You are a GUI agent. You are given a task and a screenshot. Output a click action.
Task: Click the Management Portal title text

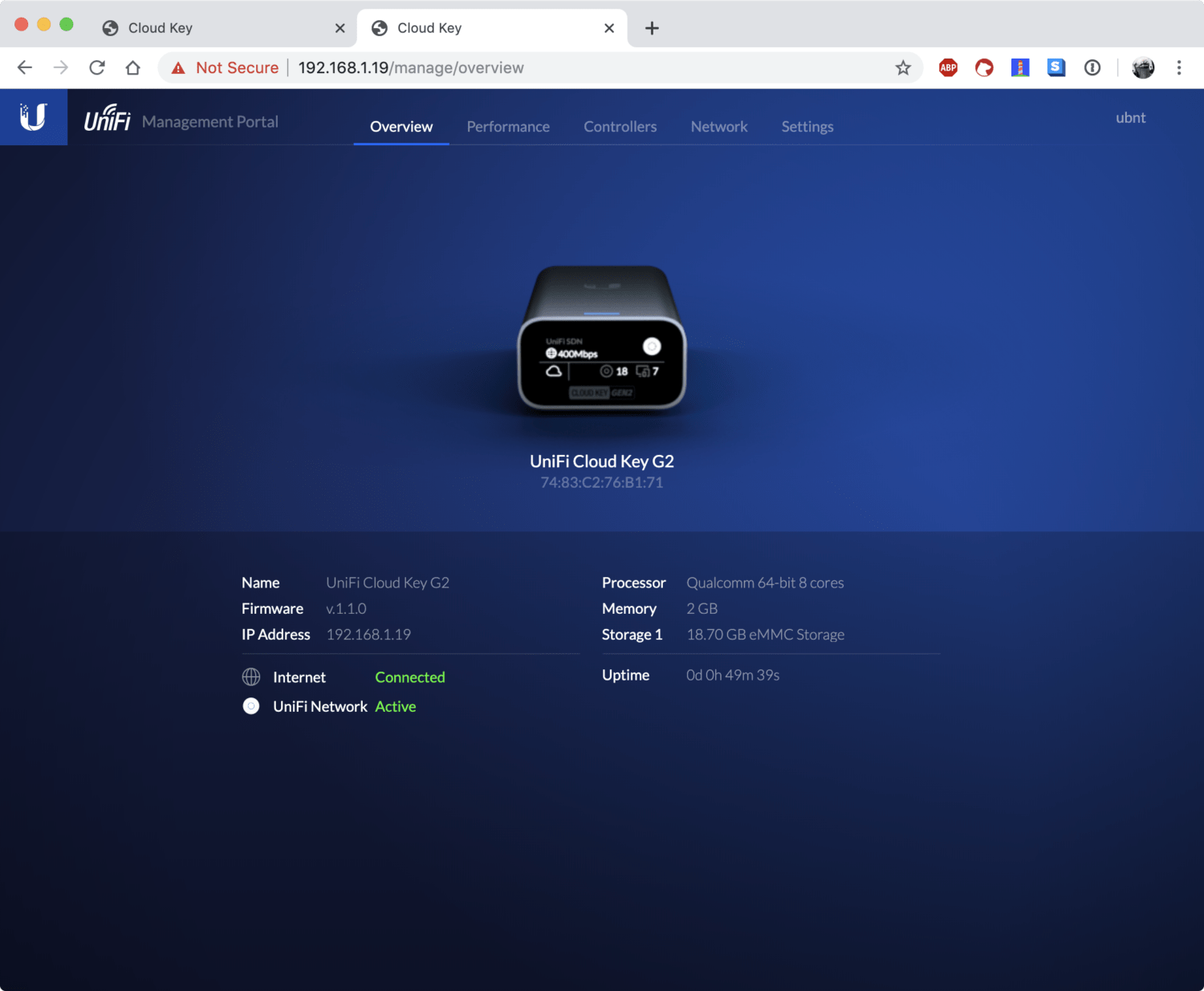pyautogui.click(x=210, y=122)
